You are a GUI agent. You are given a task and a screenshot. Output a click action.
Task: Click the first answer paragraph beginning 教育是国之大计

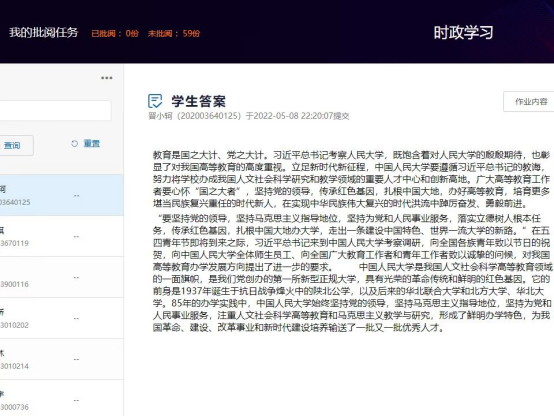352,179
